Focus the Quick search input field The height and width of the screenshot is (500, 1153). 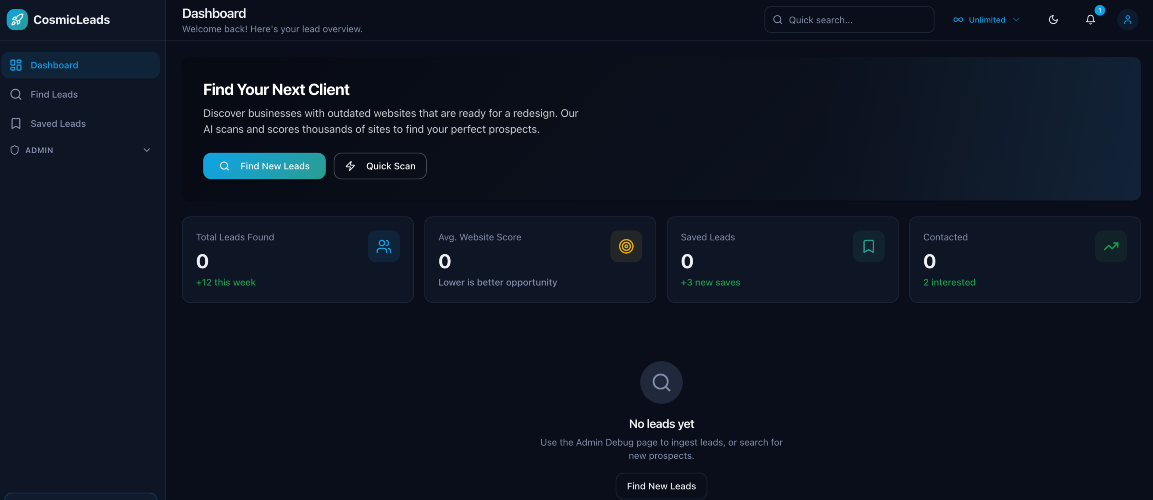pyautogui.click(x=856, y=19)
